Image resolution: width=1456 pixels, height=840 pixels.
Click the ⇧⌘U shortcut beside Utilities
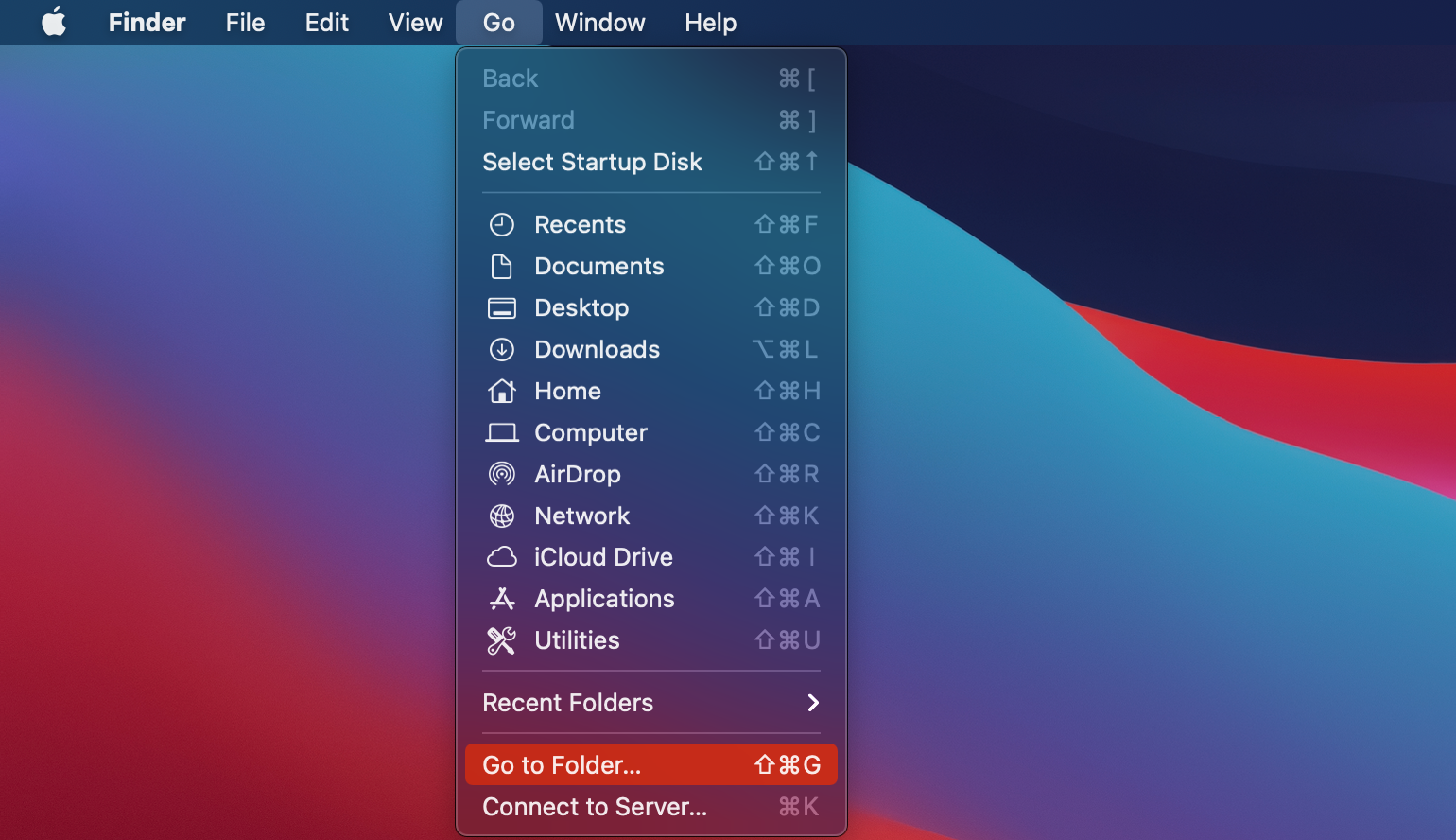(x=788, y=640)
